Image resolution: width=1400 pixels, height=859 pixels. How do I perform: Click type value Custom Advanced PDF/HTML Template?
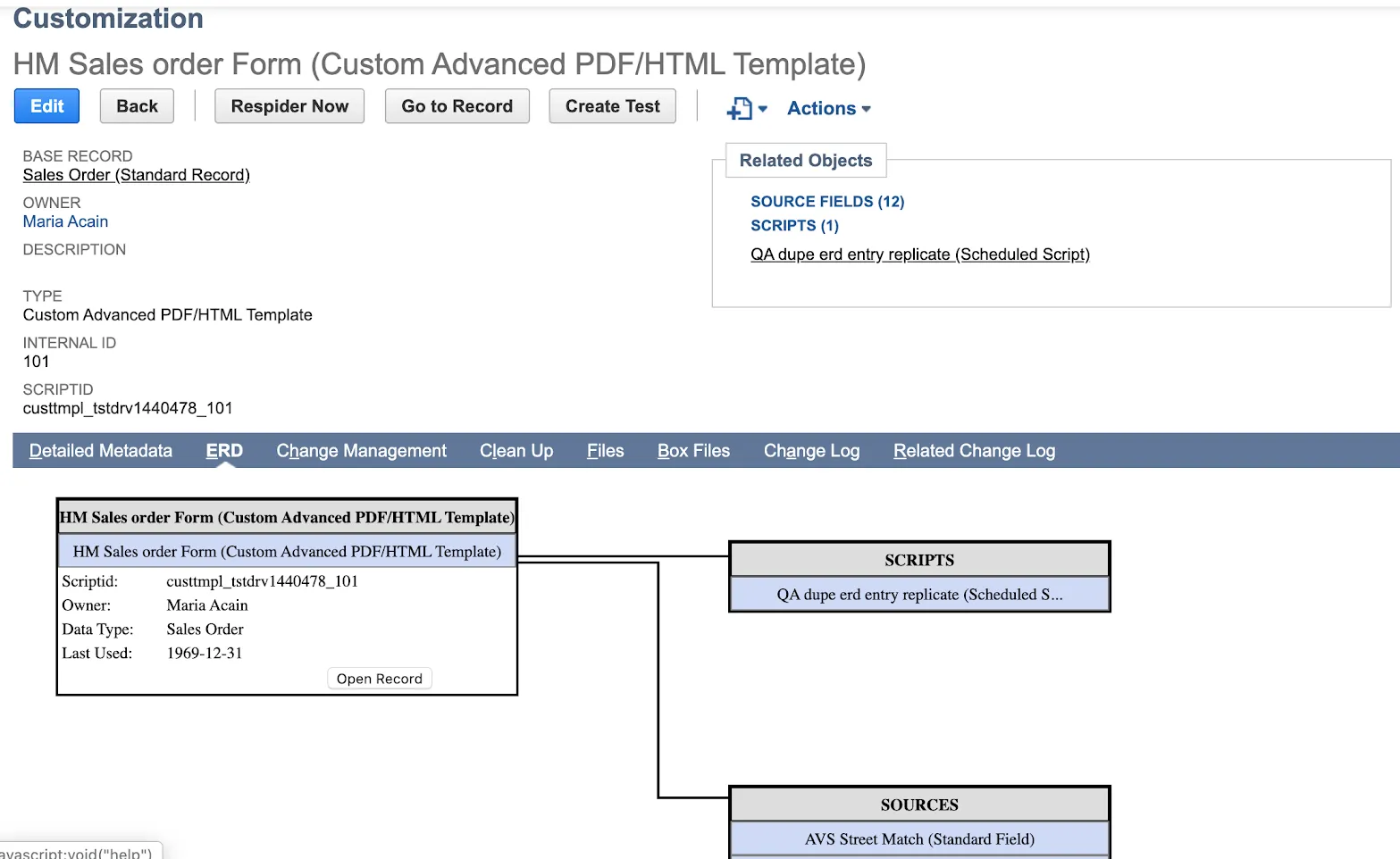tap(168, 315)
